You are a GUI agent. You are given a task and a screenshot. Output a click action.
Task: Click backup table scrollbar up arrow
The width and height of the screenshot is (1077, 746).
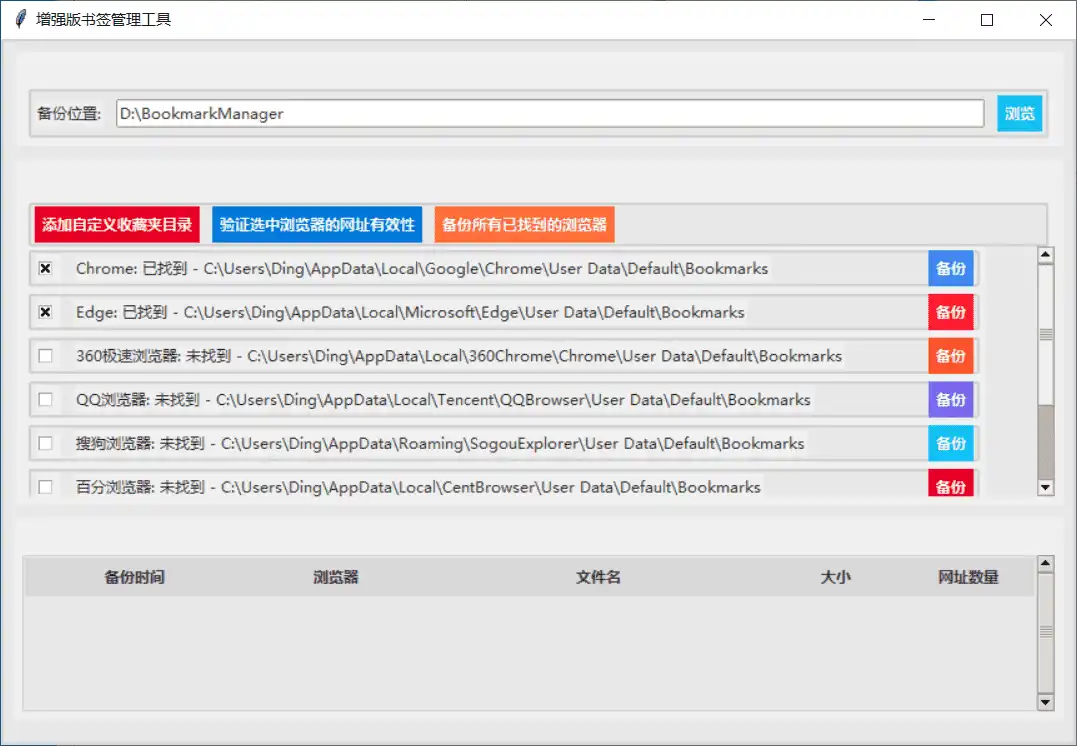1045,564
